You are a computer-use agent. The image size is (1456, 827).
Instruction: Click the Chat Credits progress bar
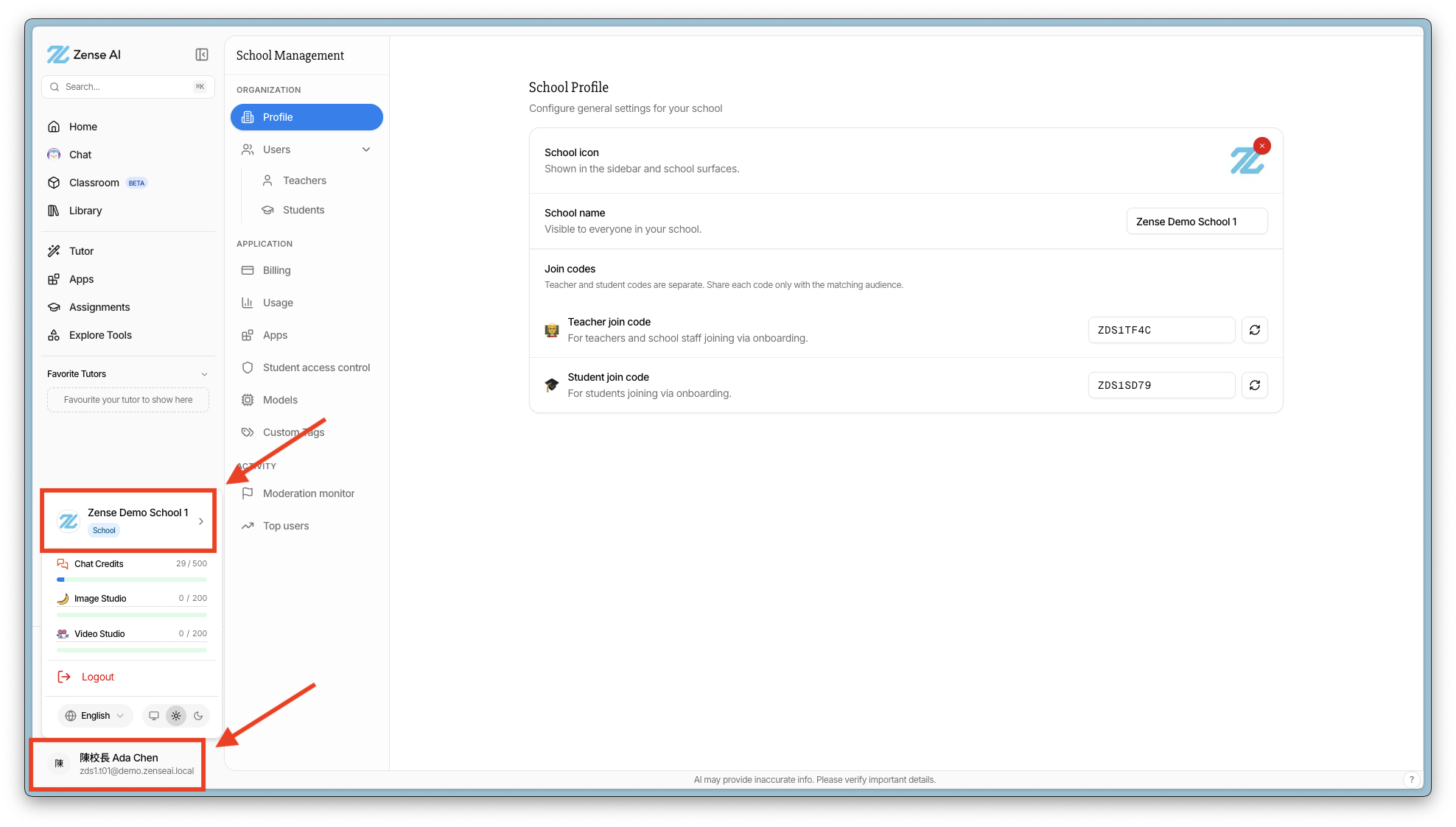click(x=132, y=580)
